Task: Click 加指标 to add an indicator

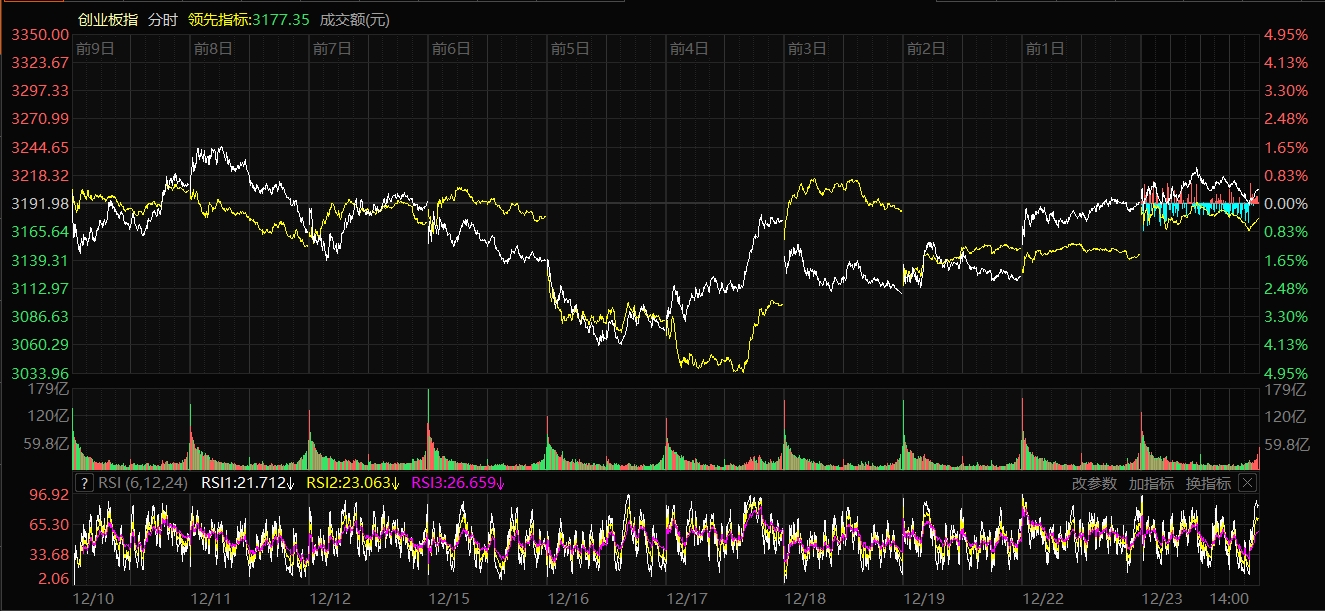Action: click(x=1151, y=483)
